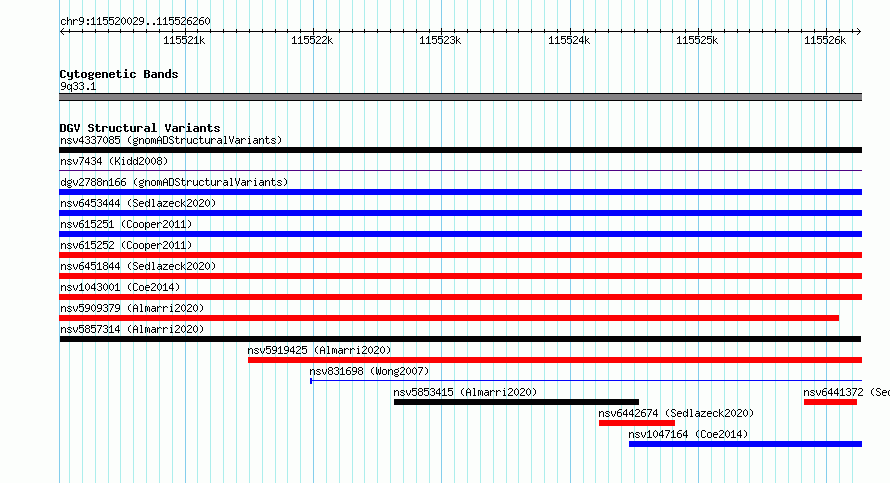Click the blue nsv615251 variant bar

460,234
